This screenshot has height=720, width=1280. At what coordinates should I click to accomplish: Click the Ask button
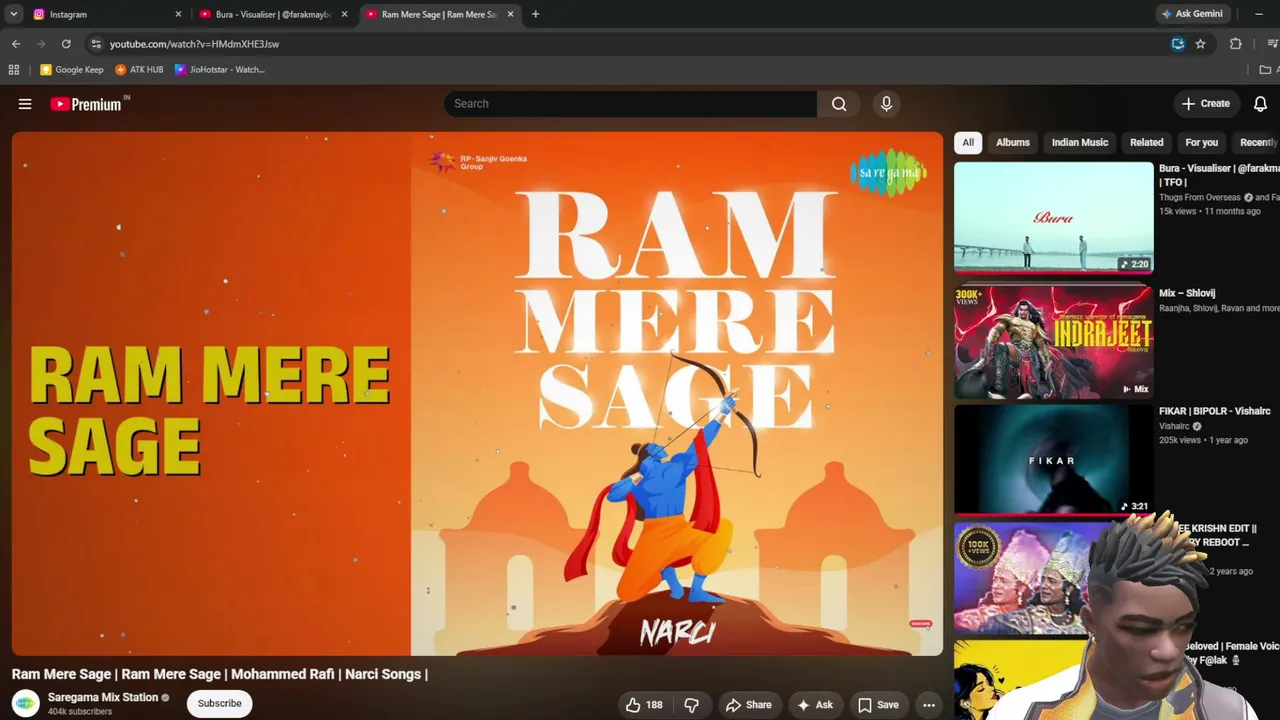(815, 705)
